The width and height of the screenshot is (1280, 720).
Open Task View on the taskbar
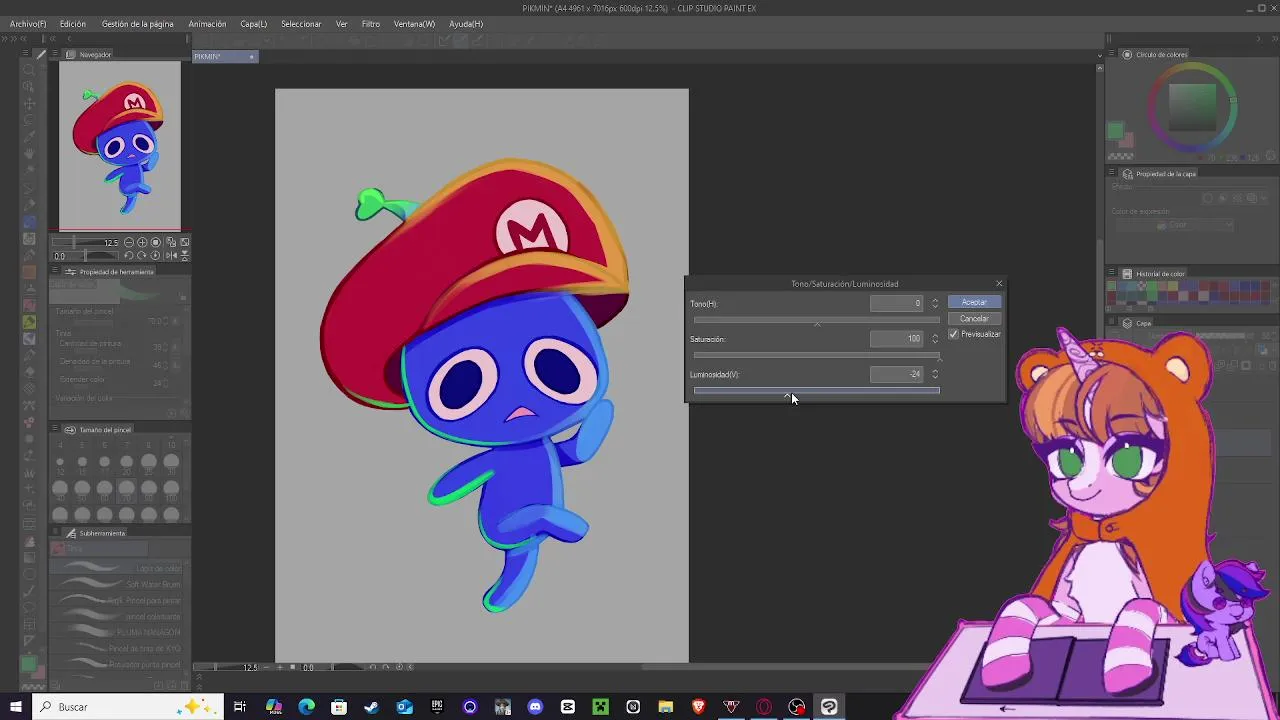[x=240, y=707]
